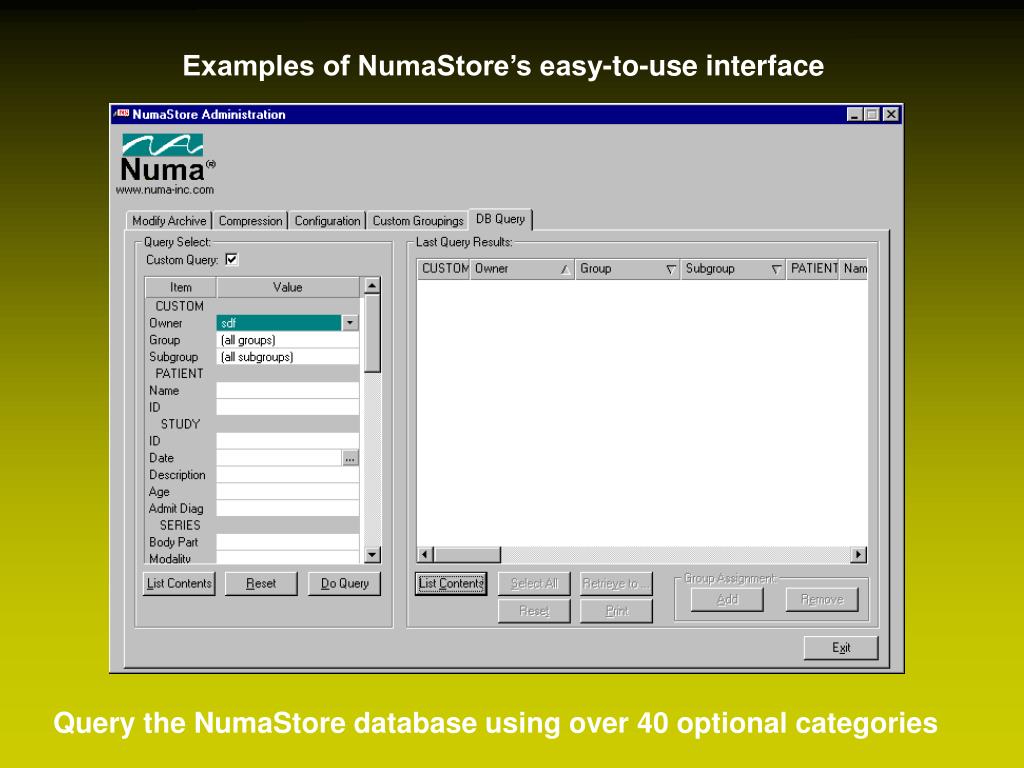This screenshot has height=768, width=1024.
Task: Click the CUSTOM column header in results
Action: [x=443, y=268]
